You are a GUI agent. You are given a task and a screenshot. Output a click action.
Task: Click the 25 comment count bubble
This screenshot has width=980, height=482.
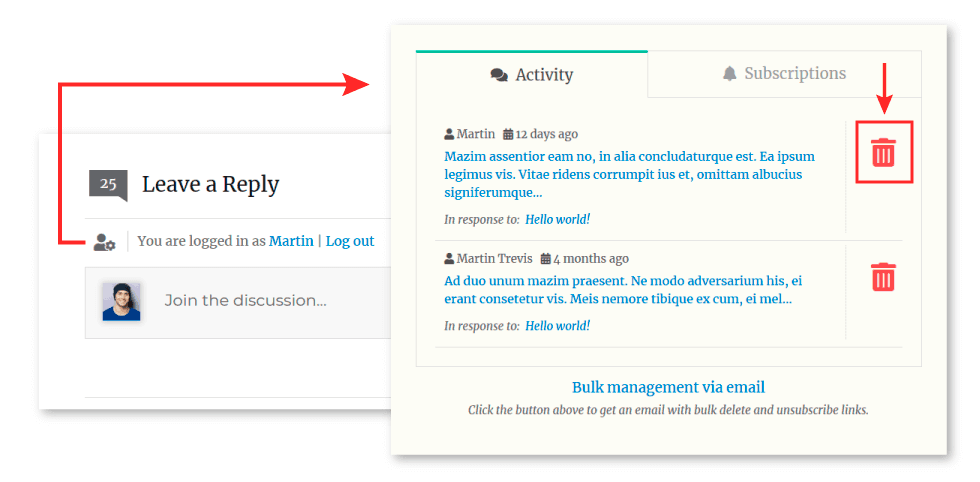pos(108,185)
